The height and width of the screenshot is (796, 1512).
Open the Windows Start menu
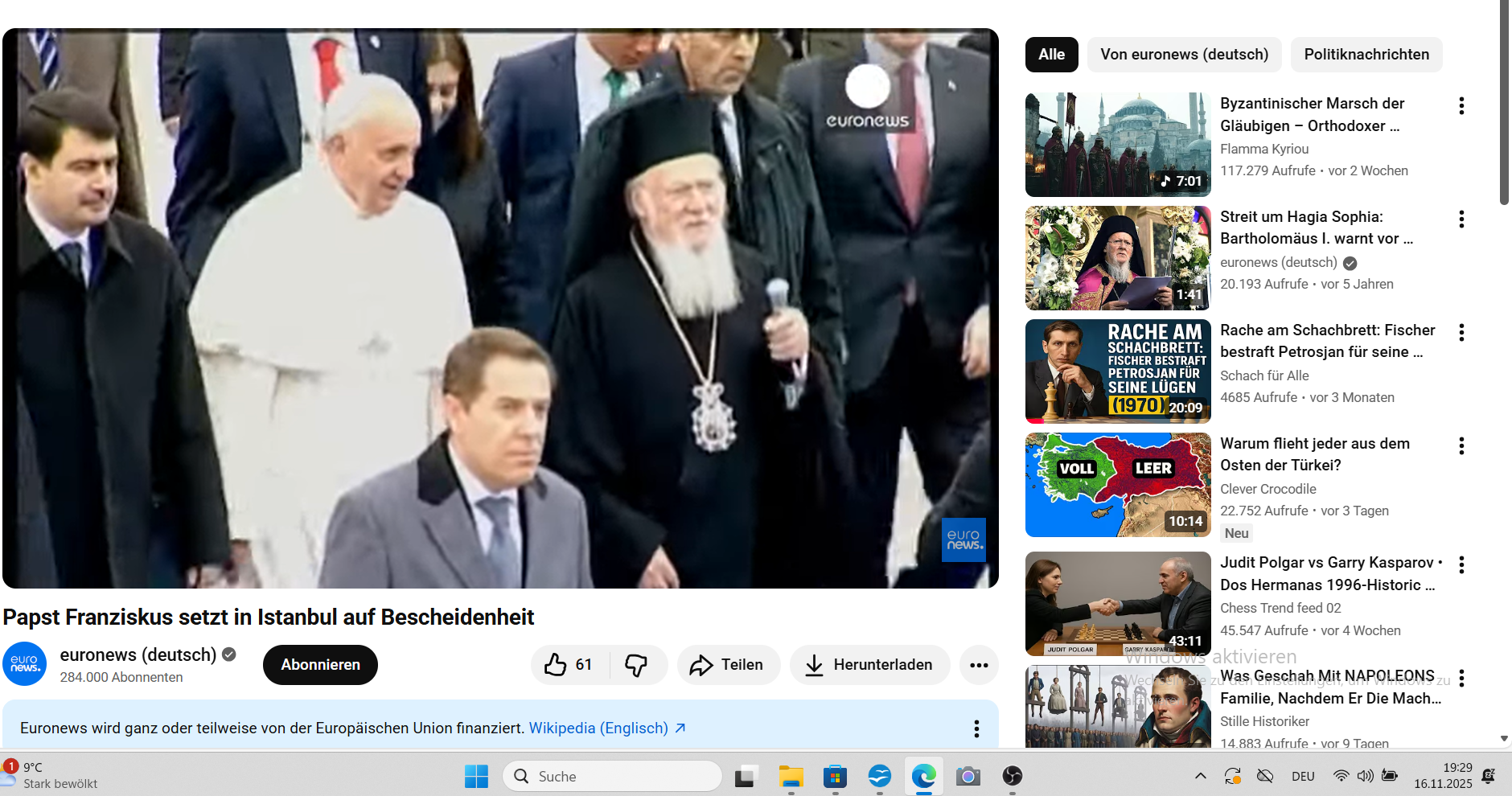pos(476,776)
